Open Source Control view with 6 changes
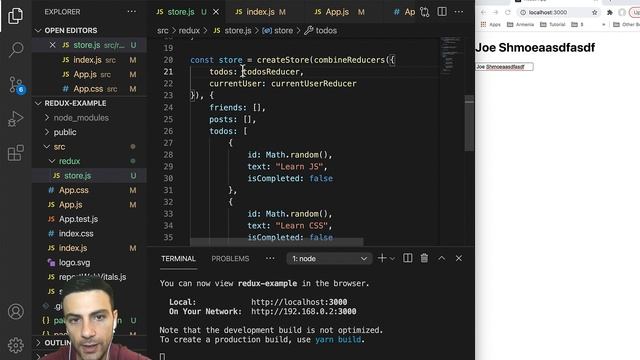The width and height of the screenshot is (640, 360). pyautogui.click(x=16, y=85)
